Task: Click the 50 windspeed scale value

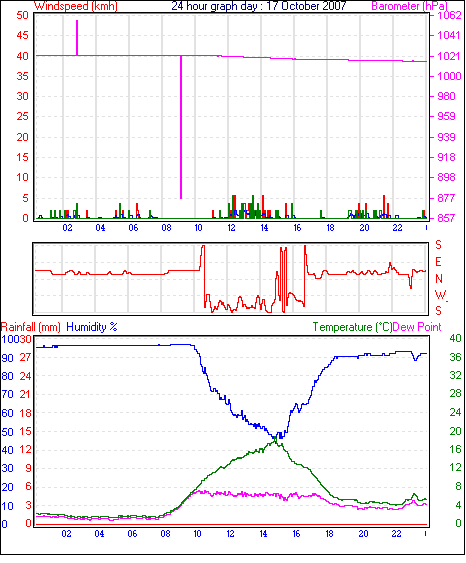Action: click(22, 15)
